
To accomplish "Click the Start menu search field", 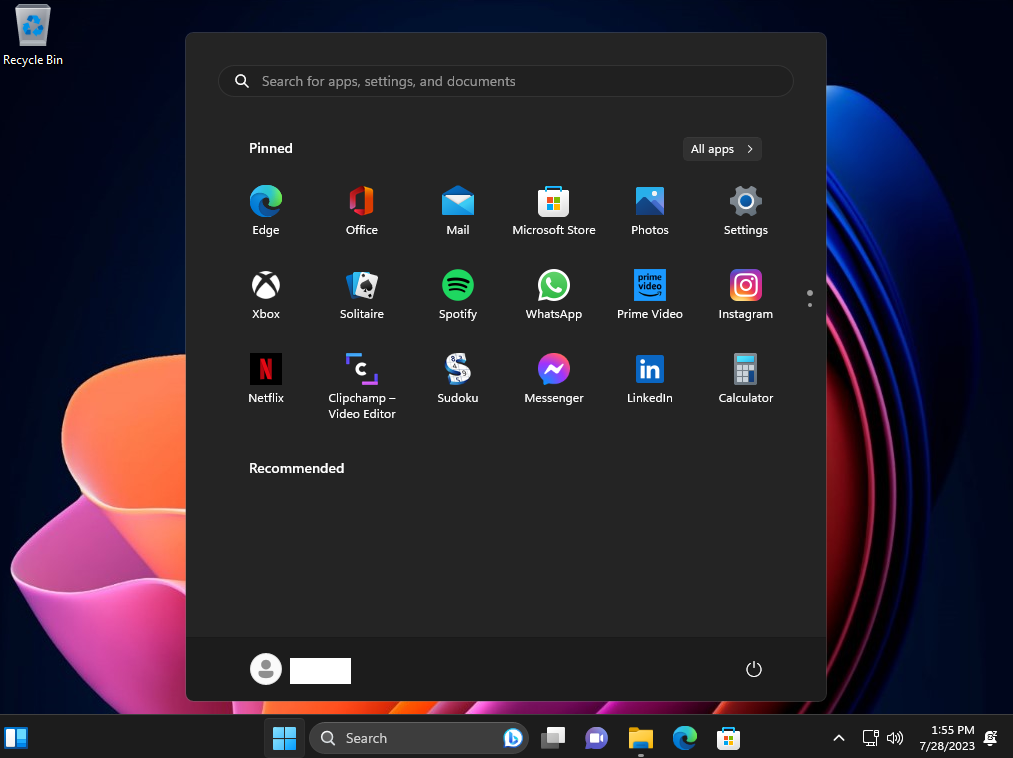I will [x=505, y=81].
